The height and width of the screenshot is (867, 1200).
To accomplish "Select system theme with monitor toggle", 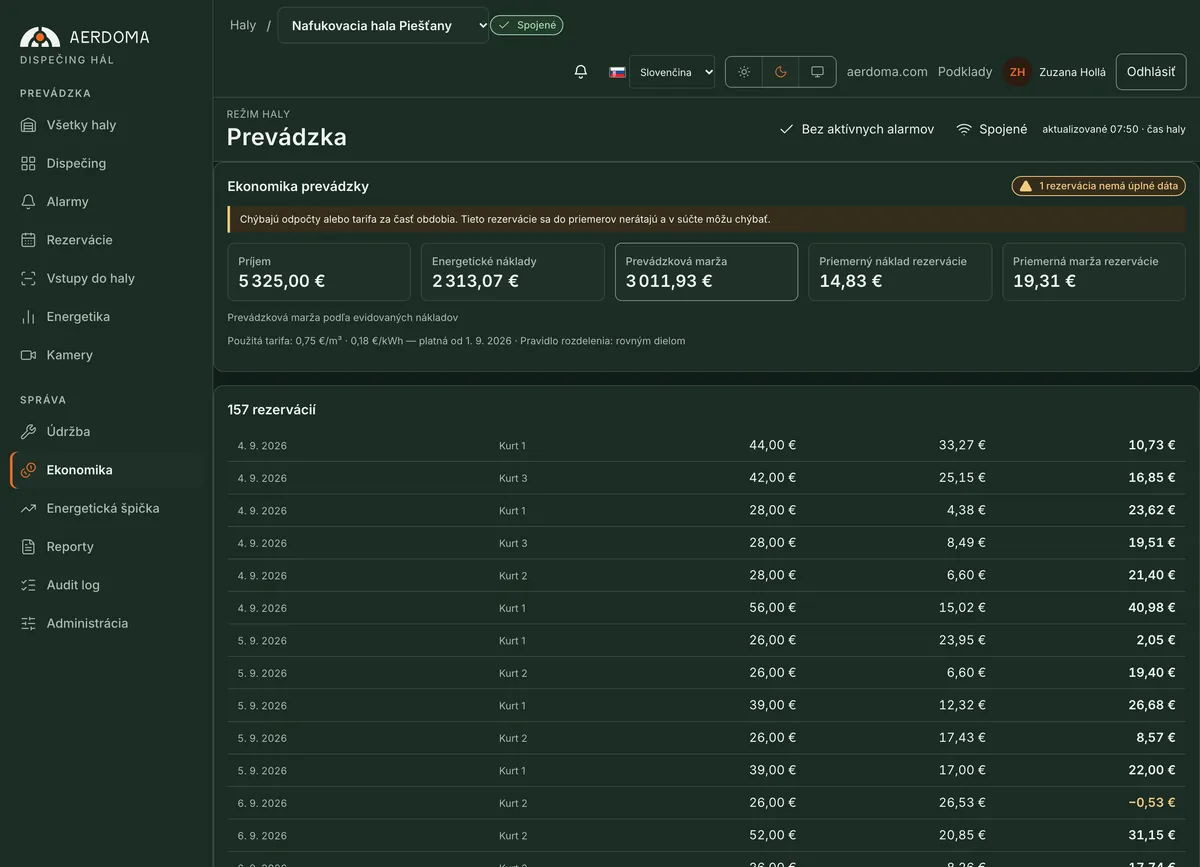I will pos(817,72).
